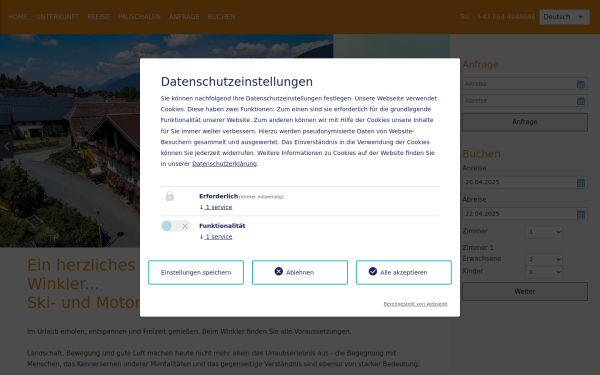Click Buchen Abreise date field 22.04.2025
This screenshot has height=375, width=600.
pos(525,214)
